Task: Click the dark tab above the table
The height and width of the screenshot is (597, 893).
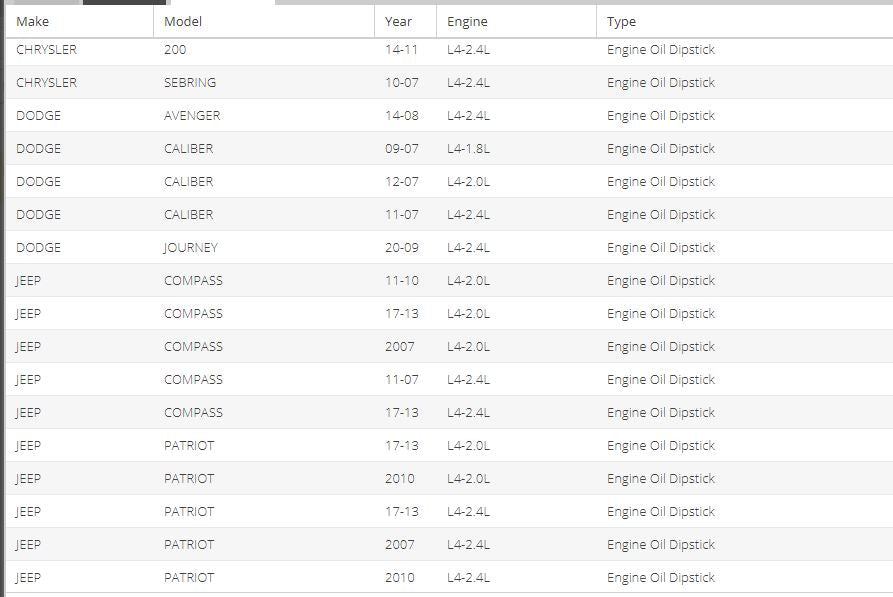Action: pyautogui.click(x=124, y=2)
